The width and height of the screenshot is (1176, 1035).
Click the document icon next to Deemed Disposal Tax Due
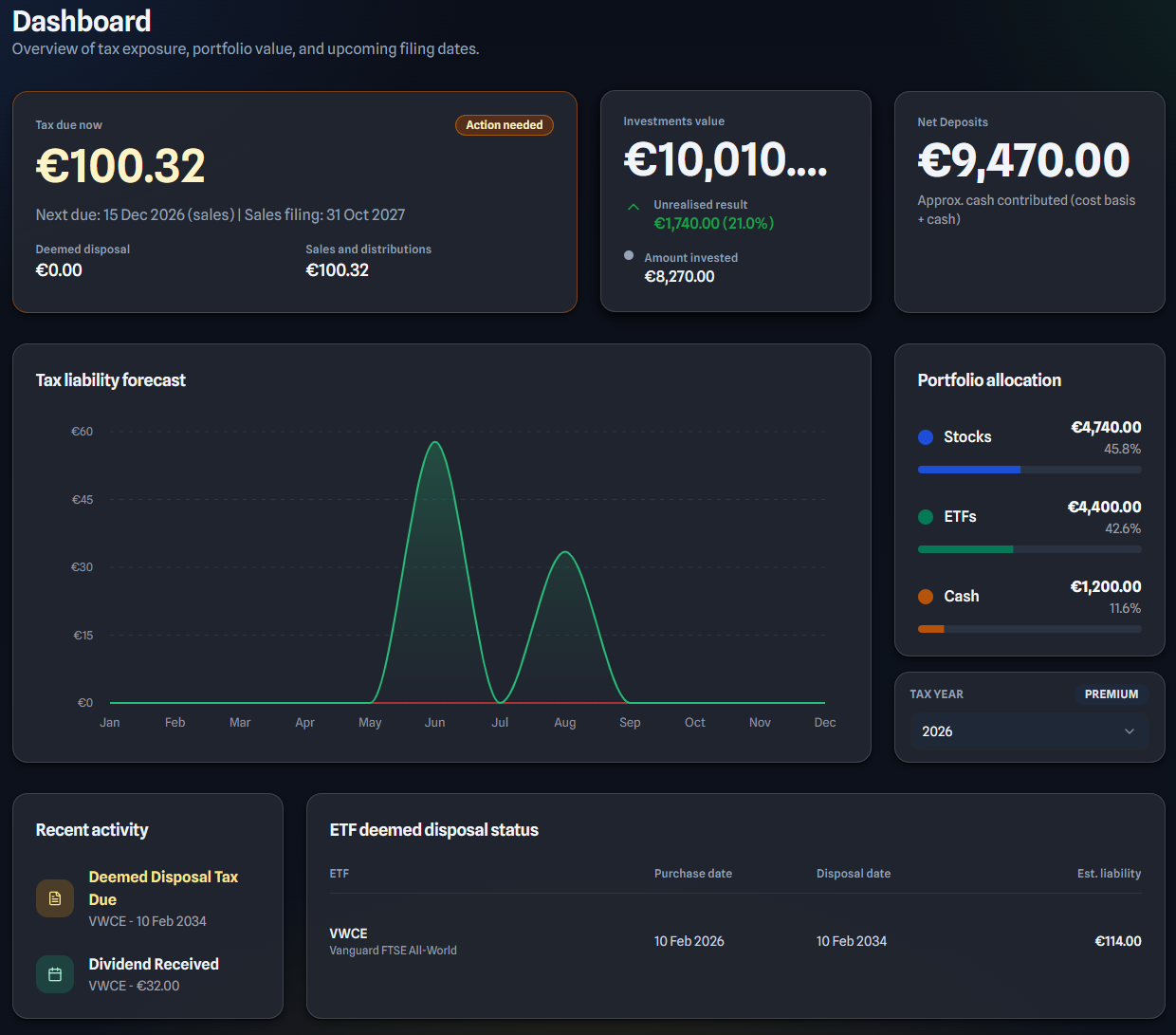(x=54, y=897)
